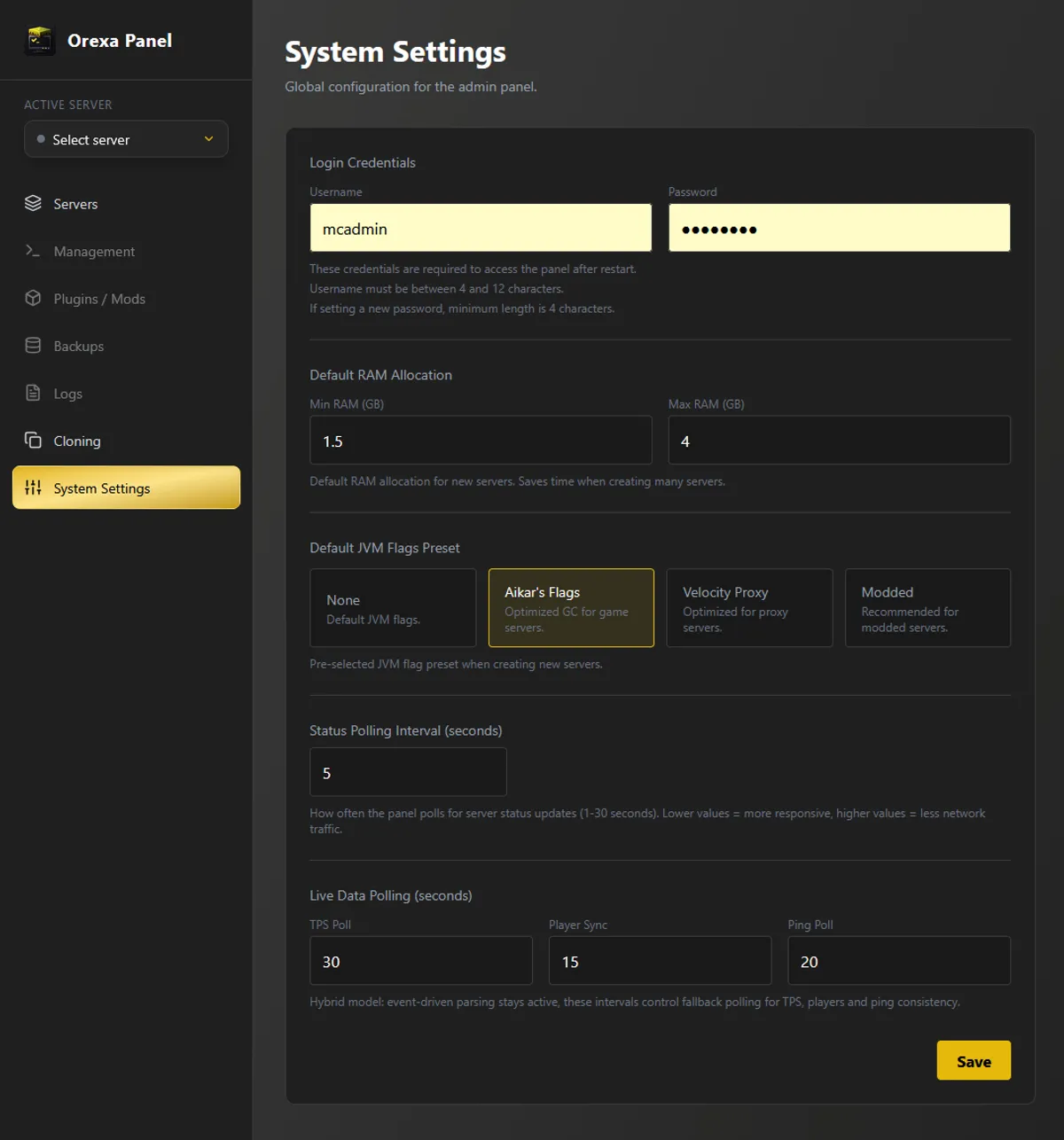Viewport: 1064px width, 1140px height.
Task: Choose the Velocity Proxy preset
Action: [749, 608]
